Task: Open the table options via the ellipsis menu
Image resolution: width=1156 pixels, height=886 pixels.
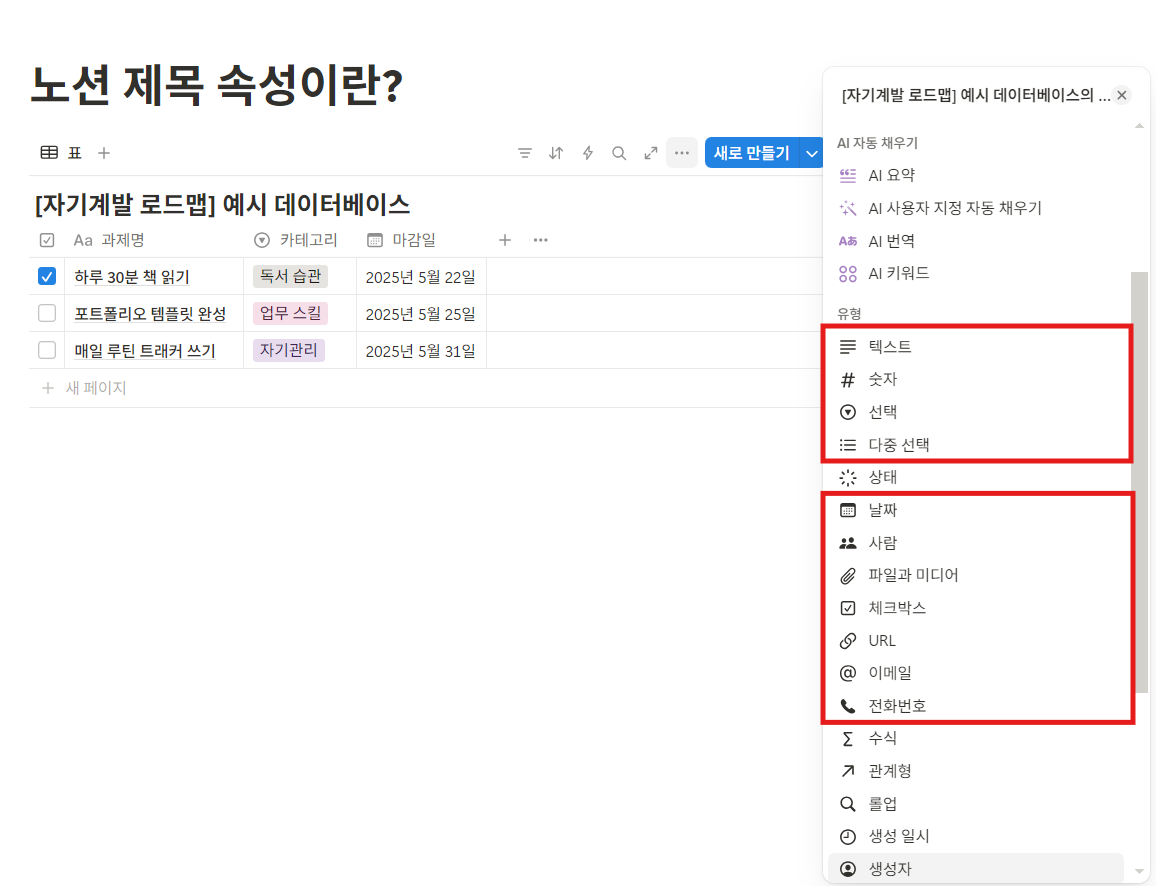Action: tap(682, 152)
